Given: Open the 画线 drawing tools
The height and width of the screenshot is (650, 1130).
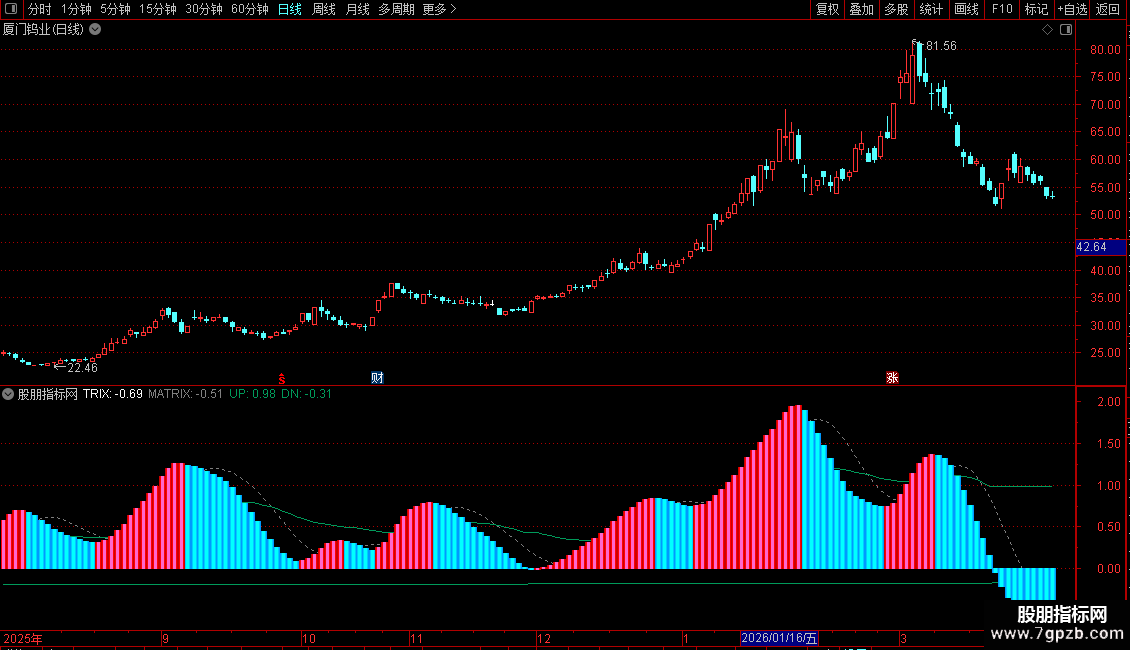Looking at the screenshot, I should pyautogui.click(x=966, y=9).
